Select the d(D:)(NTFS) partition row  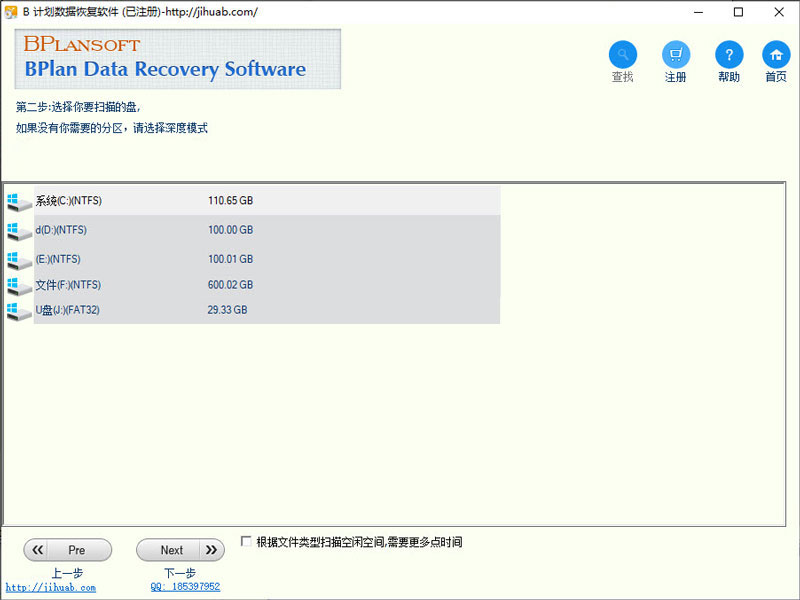tap(267, 230)
